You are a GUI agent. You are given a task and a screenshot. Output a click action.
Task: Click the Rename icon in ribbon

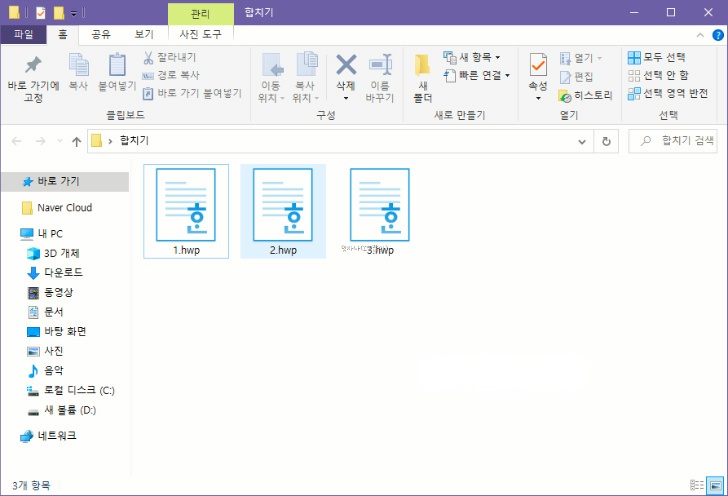(379, 66)
